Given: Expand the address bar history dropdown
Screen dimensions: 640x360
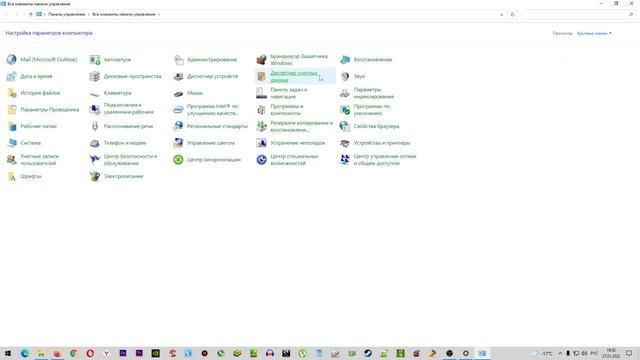Looking at the screenshot, I should click(x=501, y=14).
